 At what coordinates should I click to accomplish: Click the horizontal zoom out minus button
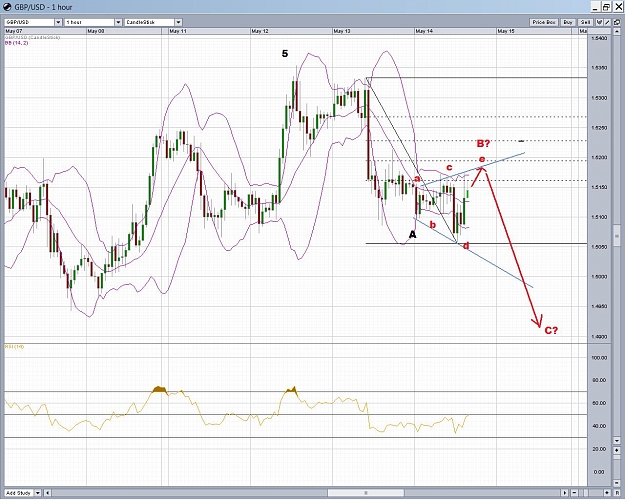(x=574, y=493)
